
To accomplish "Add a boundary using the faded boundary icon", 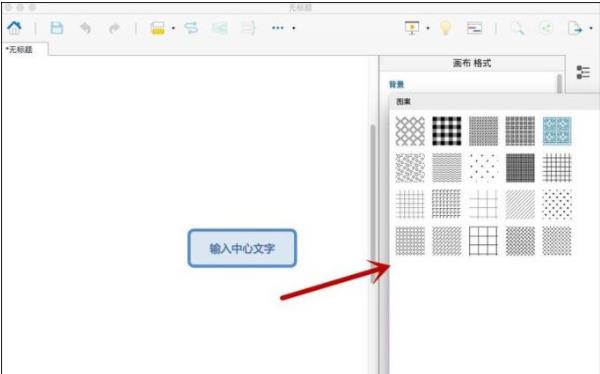I will pyautogui.click(x=220, y=28).
